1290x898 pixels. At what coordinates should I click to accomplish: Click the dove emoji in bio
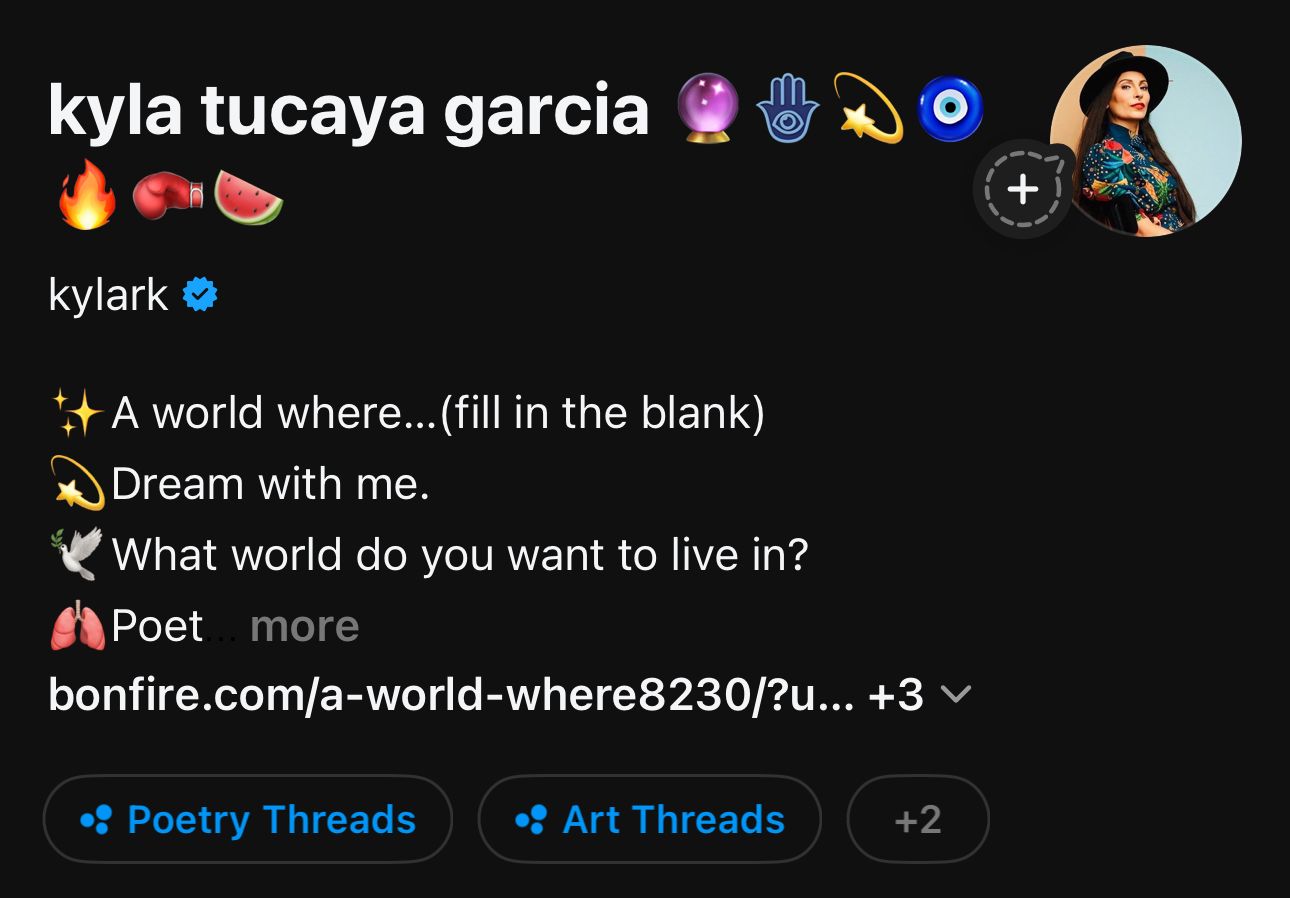(77, 555)
